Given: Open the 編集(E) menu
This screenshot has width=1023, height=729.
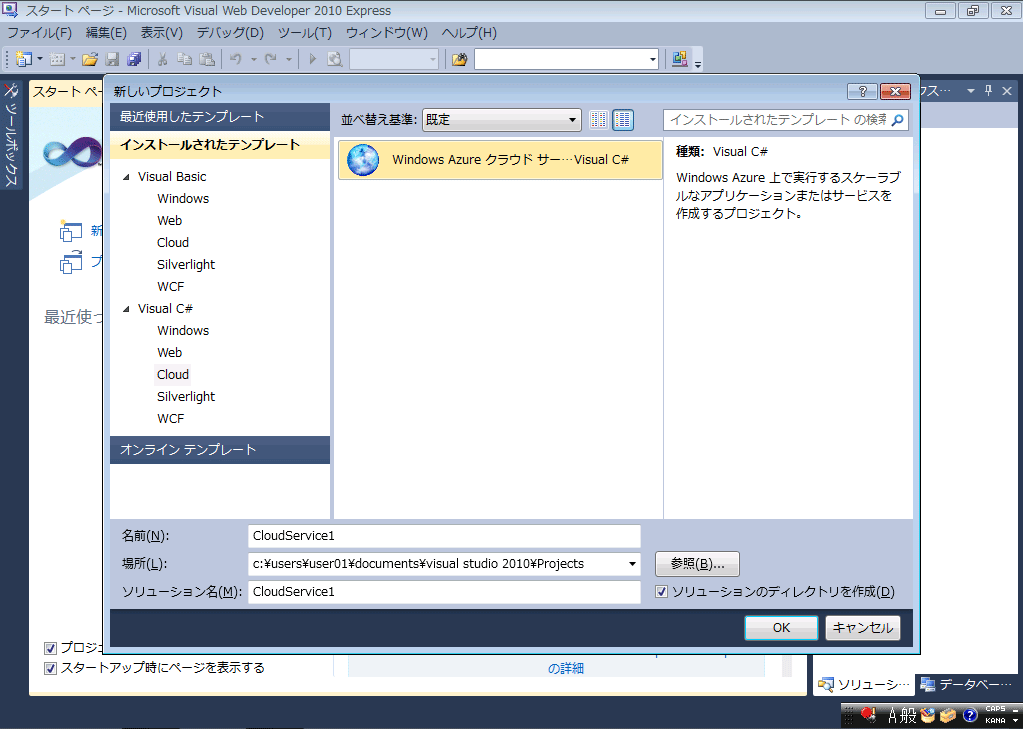Looking at the screenshot, I should pos(106,33).
